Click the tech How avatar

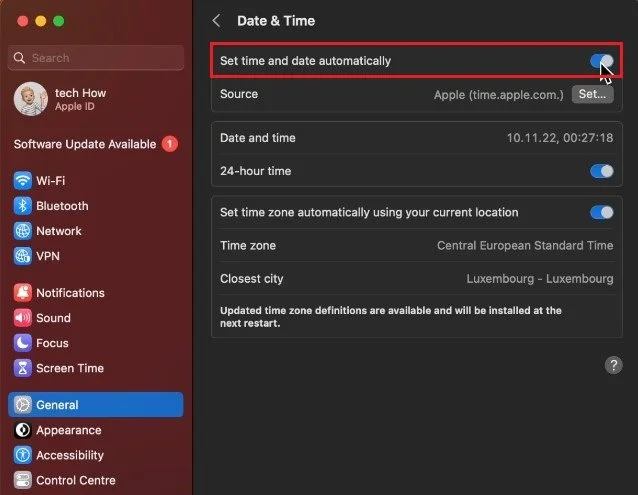[x=31, y=99]
